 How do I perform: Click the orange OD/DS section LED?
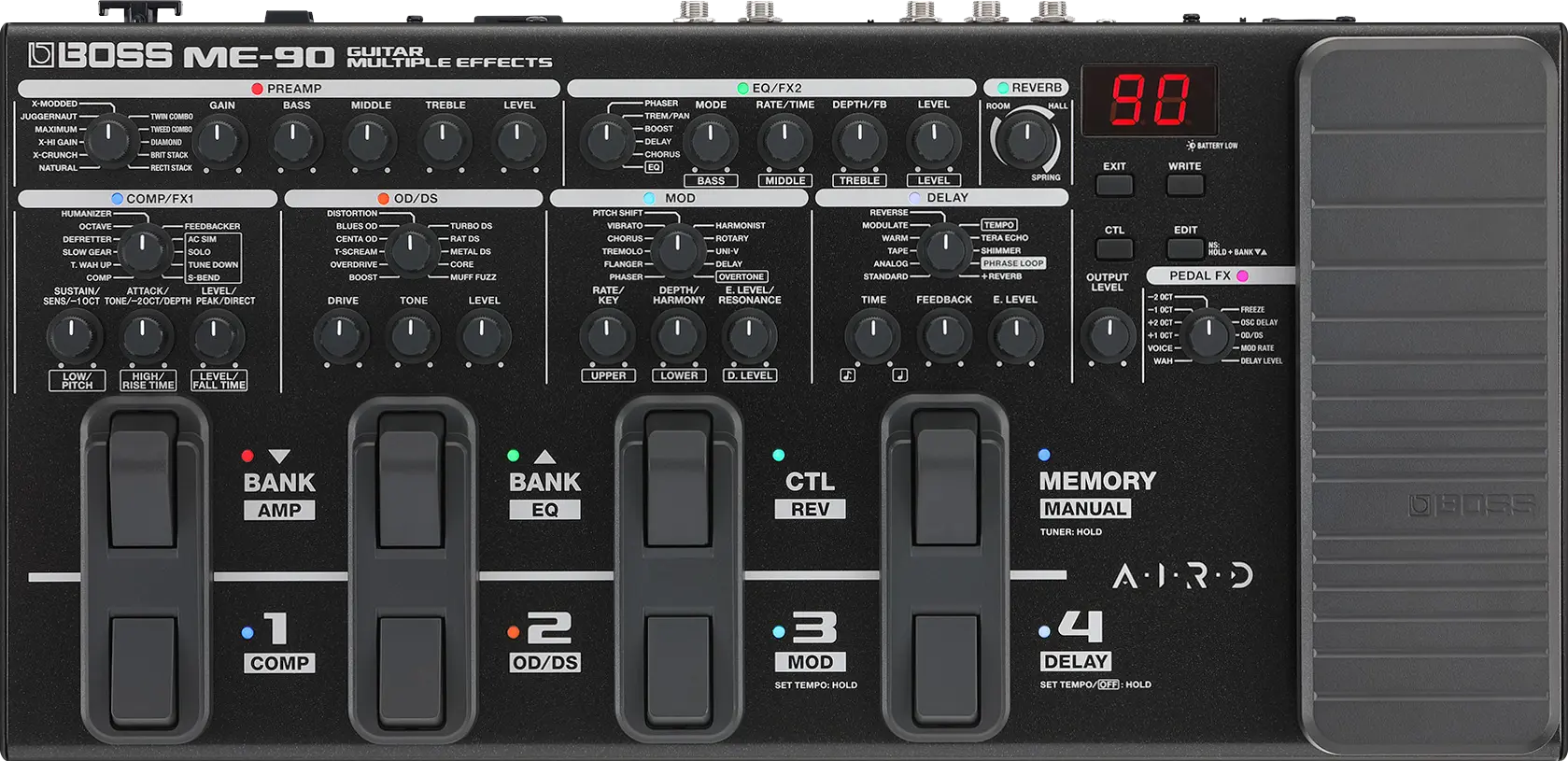pos(384,199)
